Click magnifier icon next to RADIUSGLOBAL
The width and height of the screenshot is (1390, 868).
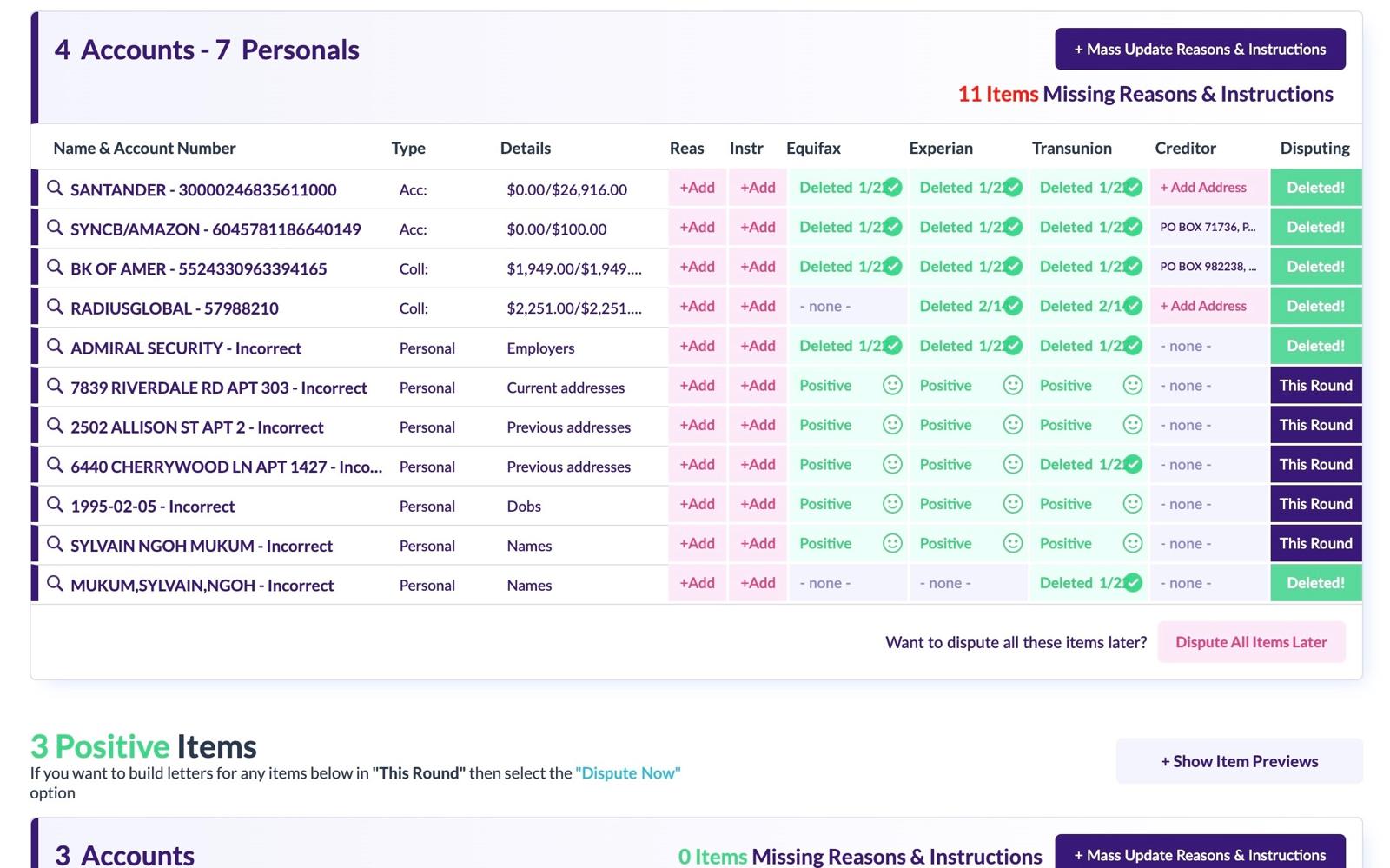[55, 307]
